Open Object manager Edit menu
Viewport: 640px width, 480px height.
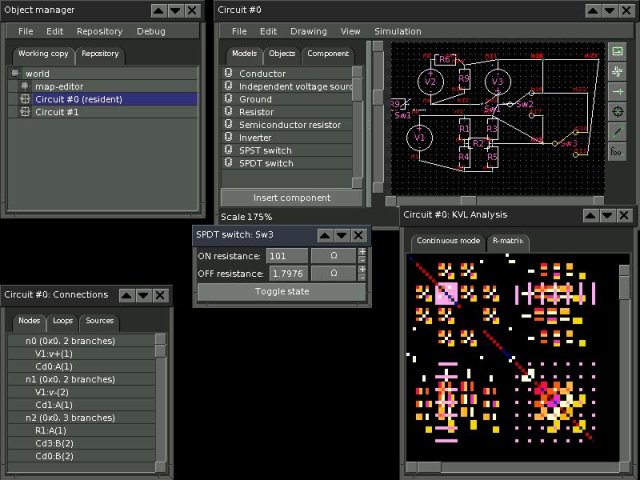coord(55,31)
